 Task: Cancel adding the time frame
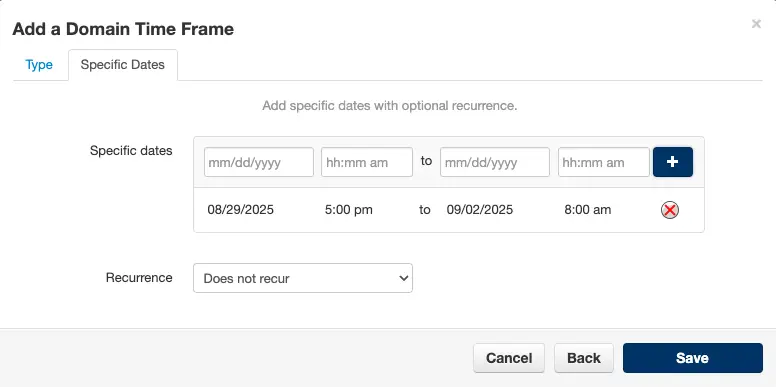coord(509,358)
